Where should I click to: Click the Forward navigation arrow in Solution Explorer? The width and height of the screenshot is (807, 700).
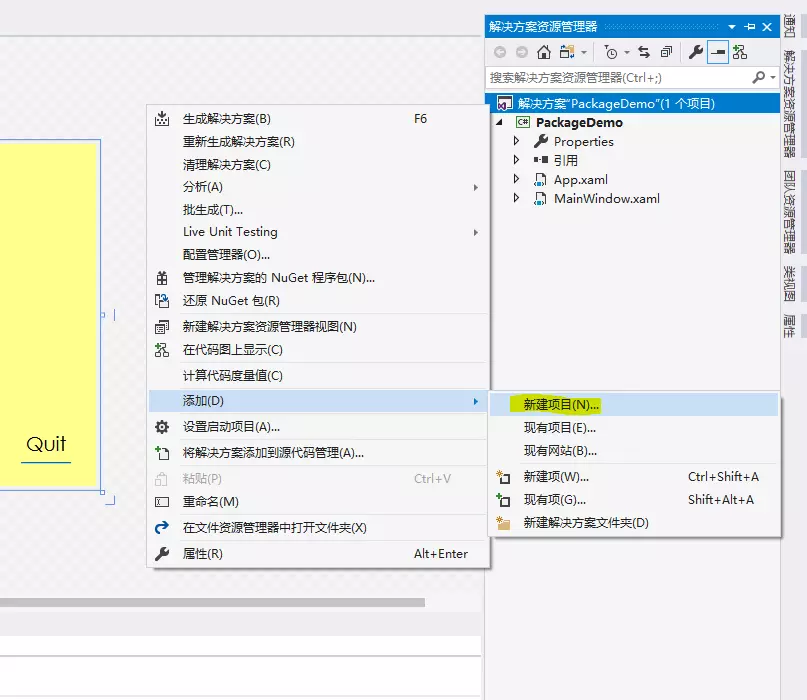point(521,52)
